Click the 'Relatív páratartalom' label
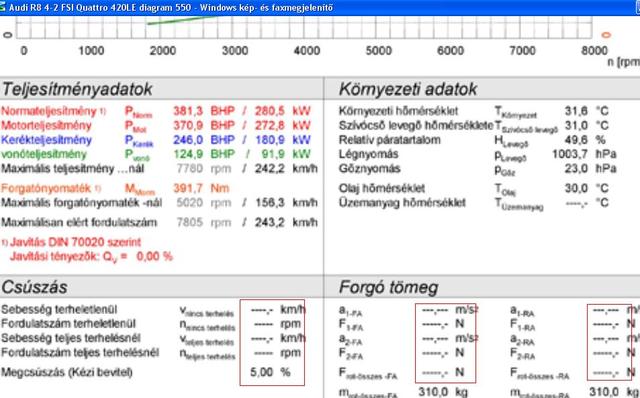Viewport: 640px width, 398px height. click(x=389, y=140)
